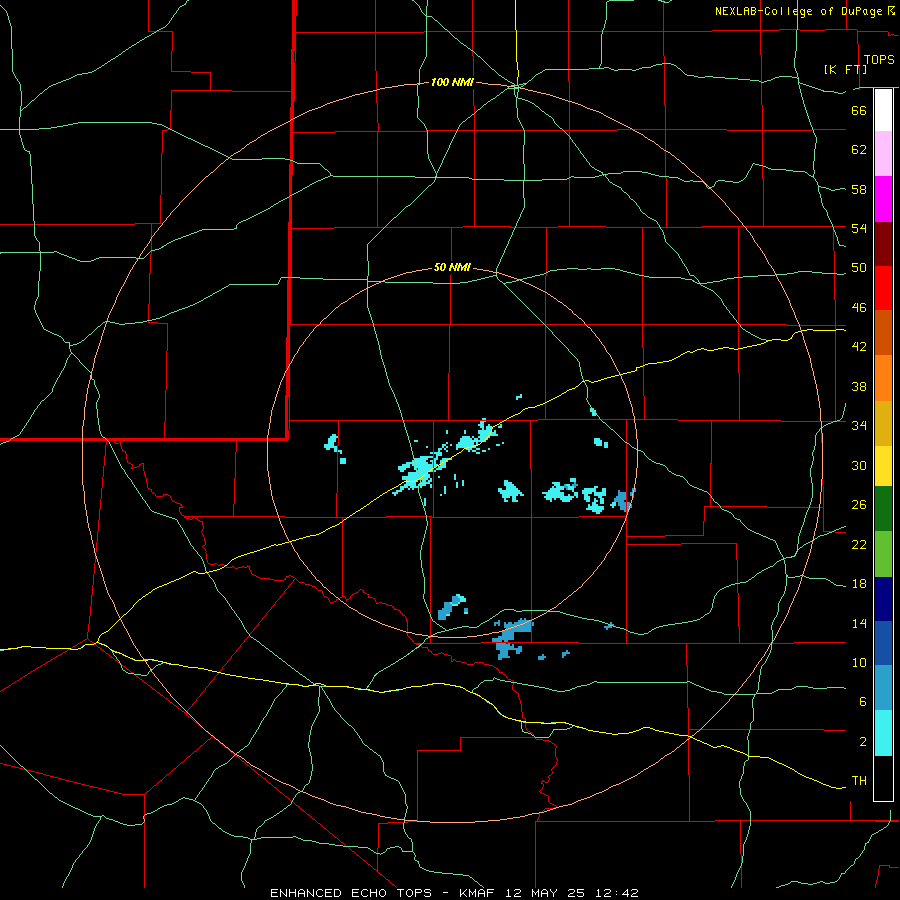The image size is (900, 900).
Task: Select the magenta swatch in the legend
Action: tap(883, 199)
